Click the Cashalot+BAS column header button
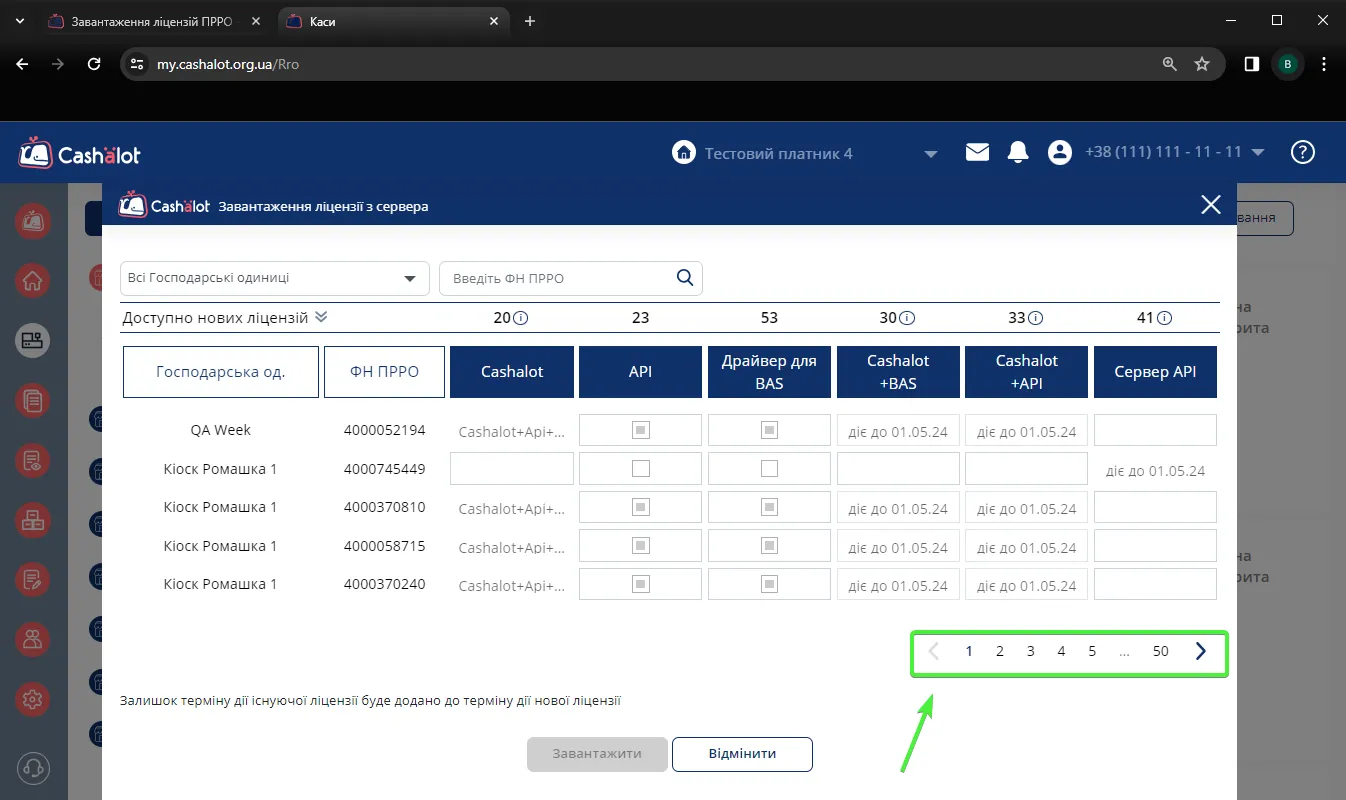 (898, 372)
